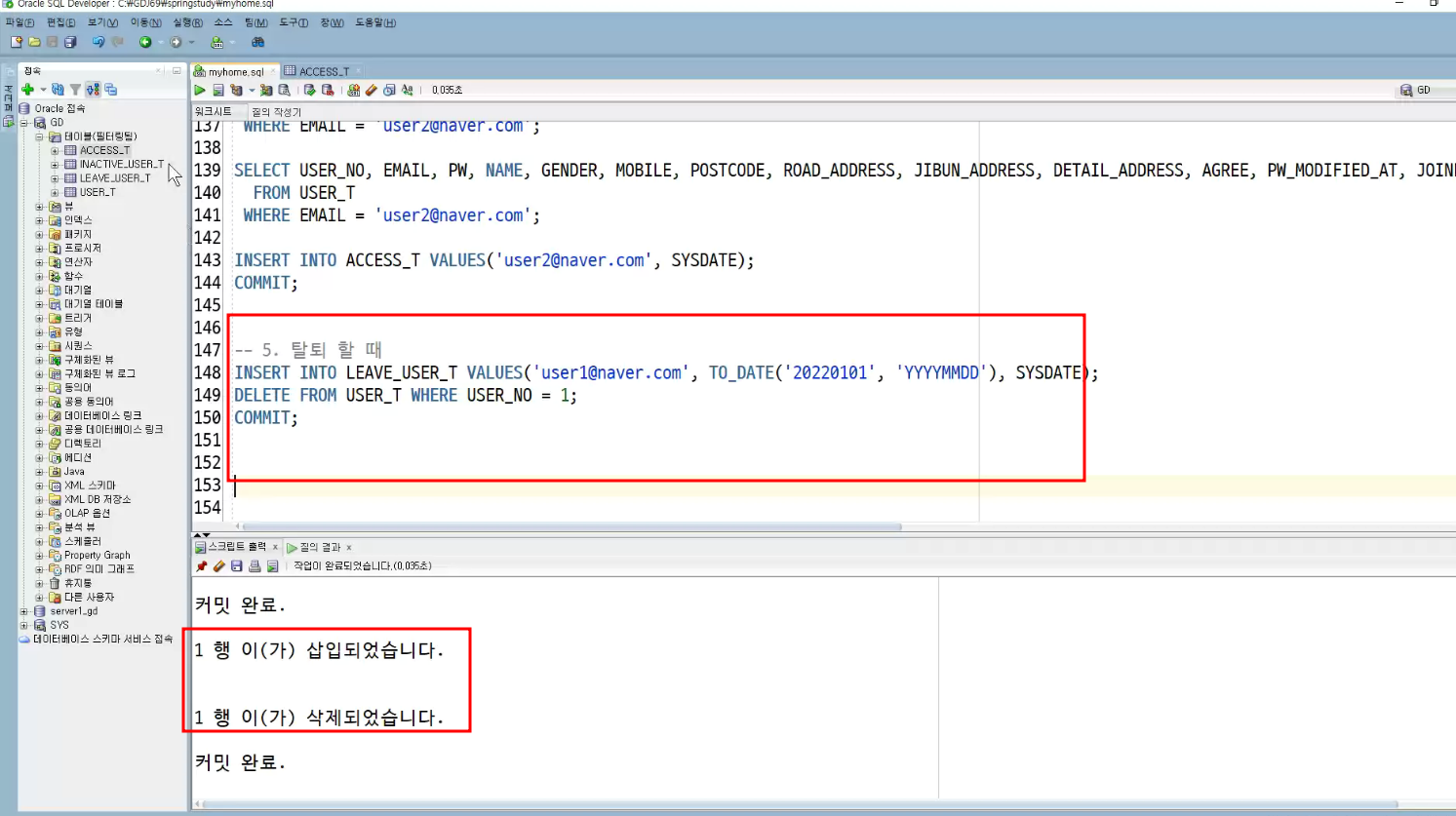Open the Explain Plan dropdown arrow
This screenshot has width=1456, height=816.
coord(252,90)
